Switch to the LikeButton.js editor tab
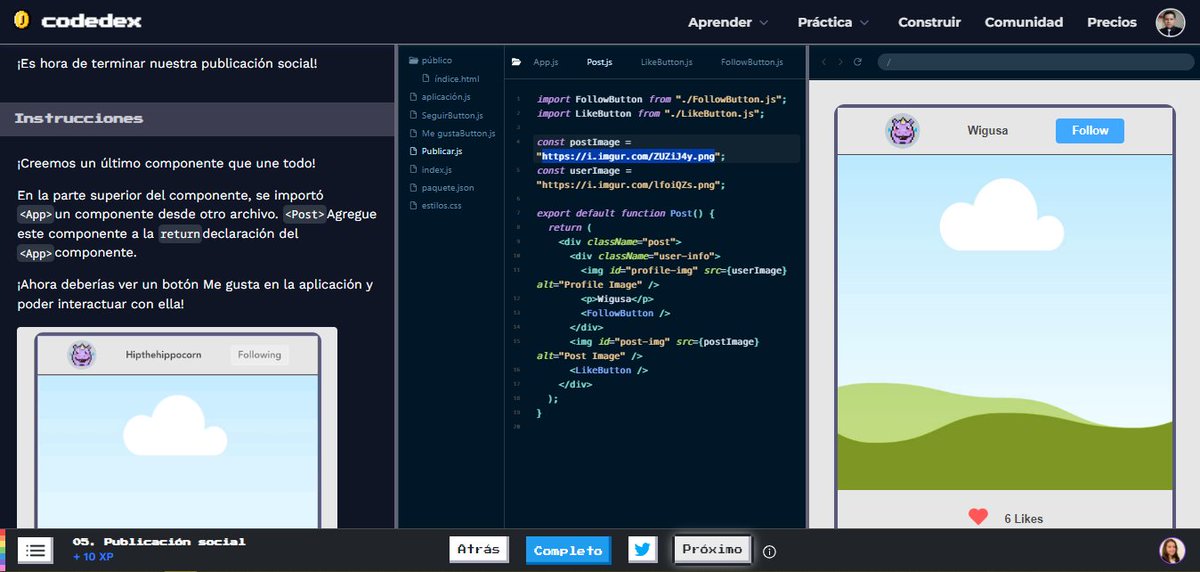The width and height of the screenshot is (1200, 572). (666, 62)
